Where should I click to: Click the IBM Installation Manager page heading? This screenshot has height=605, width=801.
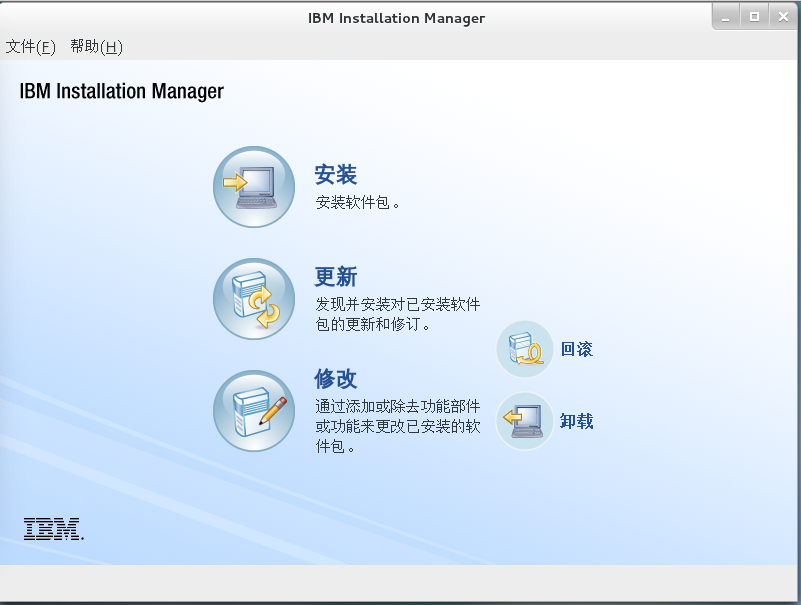click(x=122, y=91)
